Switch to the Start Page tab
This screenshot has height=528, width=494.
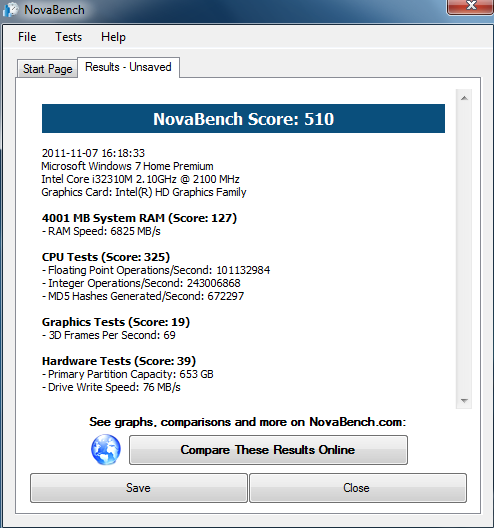[x=47, y=69]
